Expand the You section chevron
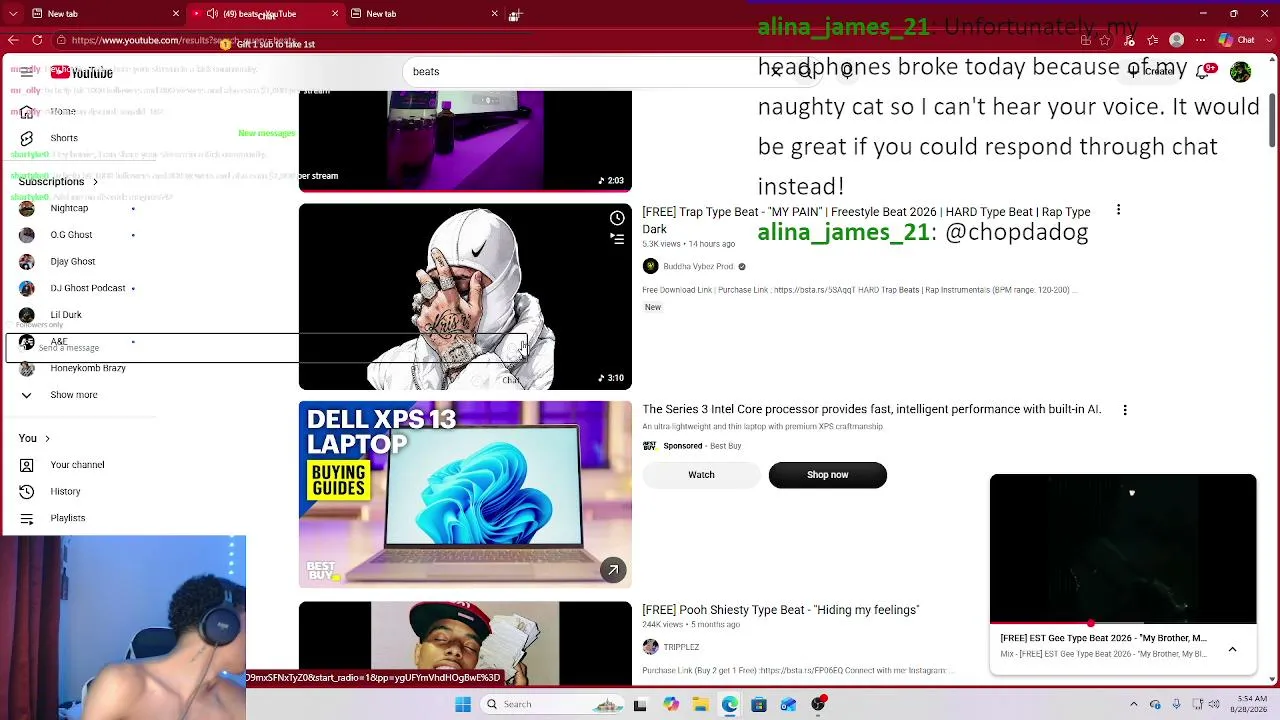 (47, 439)
